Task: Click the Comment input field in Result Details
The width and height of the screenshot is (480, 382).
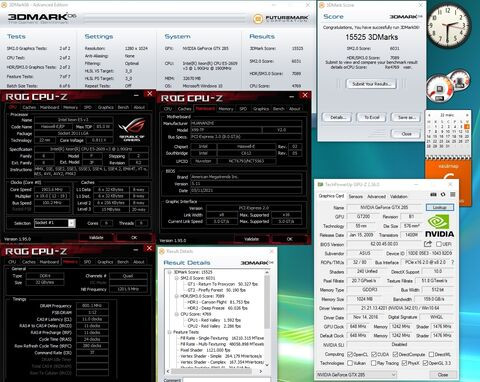Action: pyautogui.click(x=227, y=380)
